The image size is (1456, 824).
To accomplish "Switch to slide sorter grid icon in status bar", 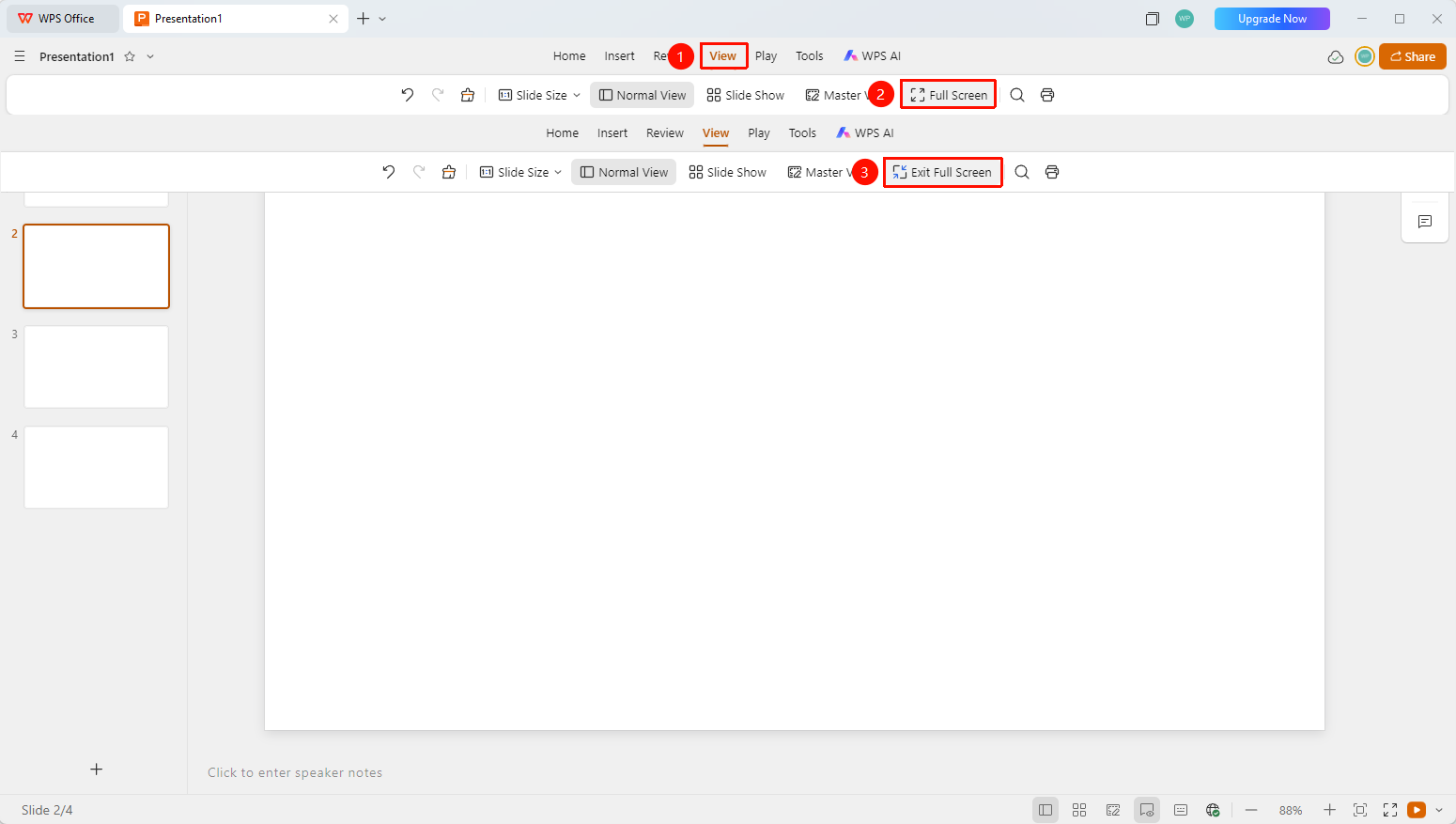I will tap(1079, 810).
